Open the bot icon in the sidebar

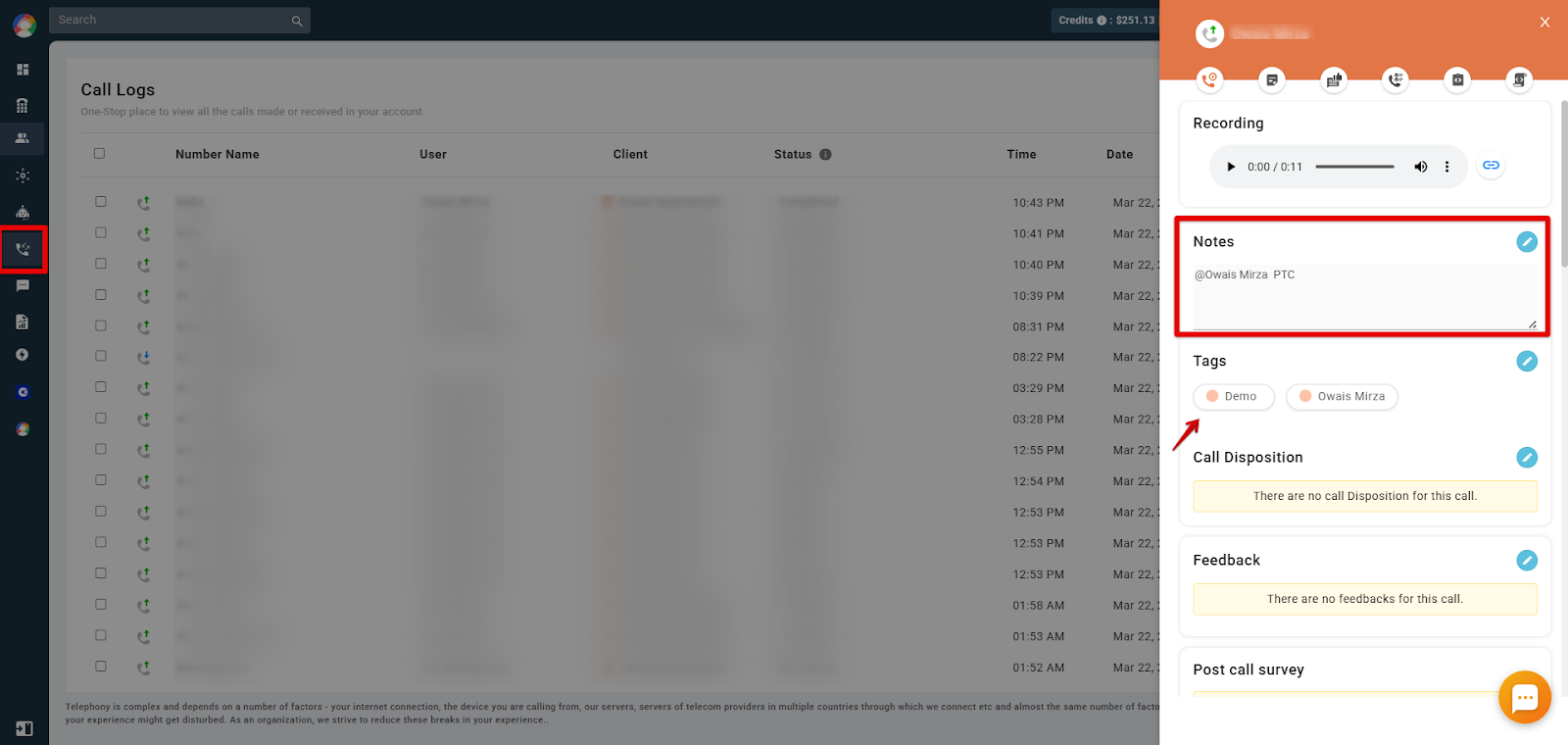point(23,212)
